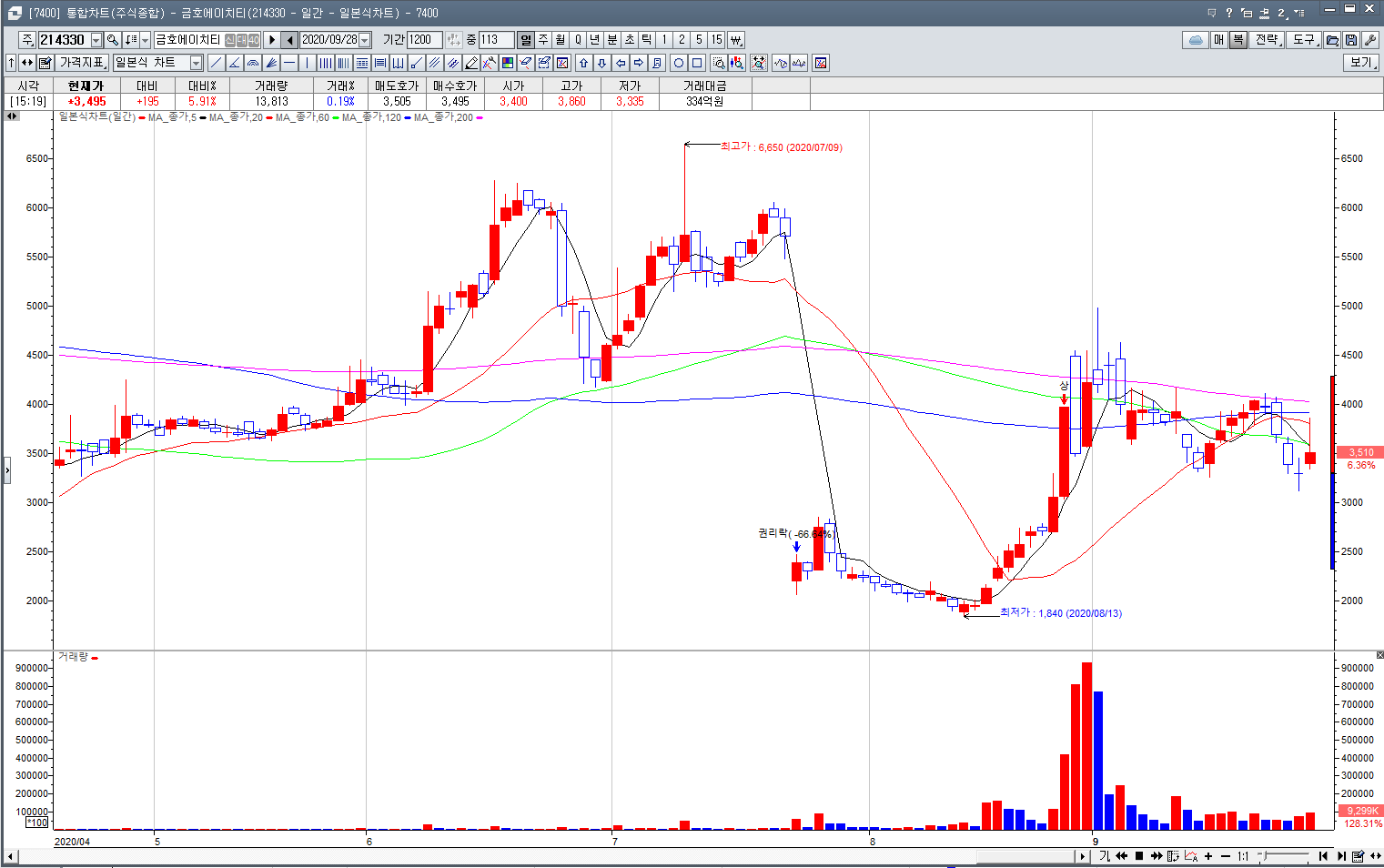Image resolution: width=1384 pixels, height=868 pixels.
Task: Adjust the chart zoom slider at bottom
Action: tap(1264, 855)
